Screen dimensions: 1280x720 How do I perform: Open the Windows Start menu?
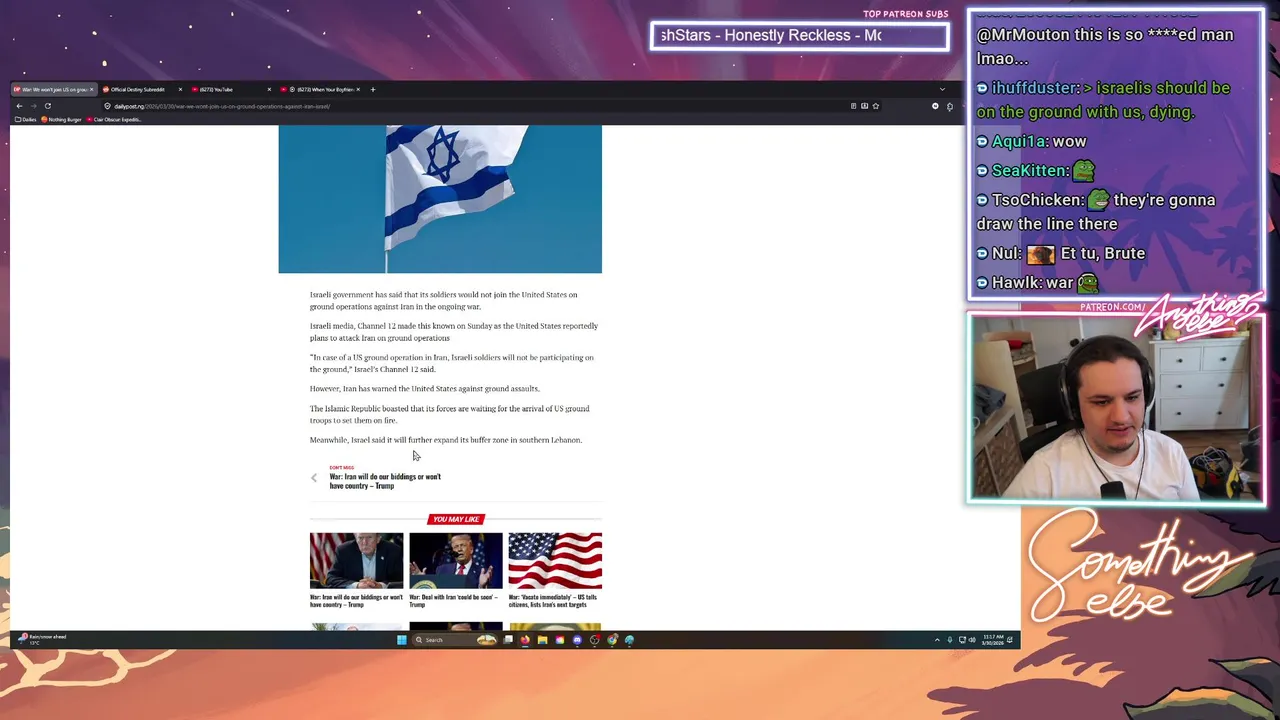(x=402, y=640)
